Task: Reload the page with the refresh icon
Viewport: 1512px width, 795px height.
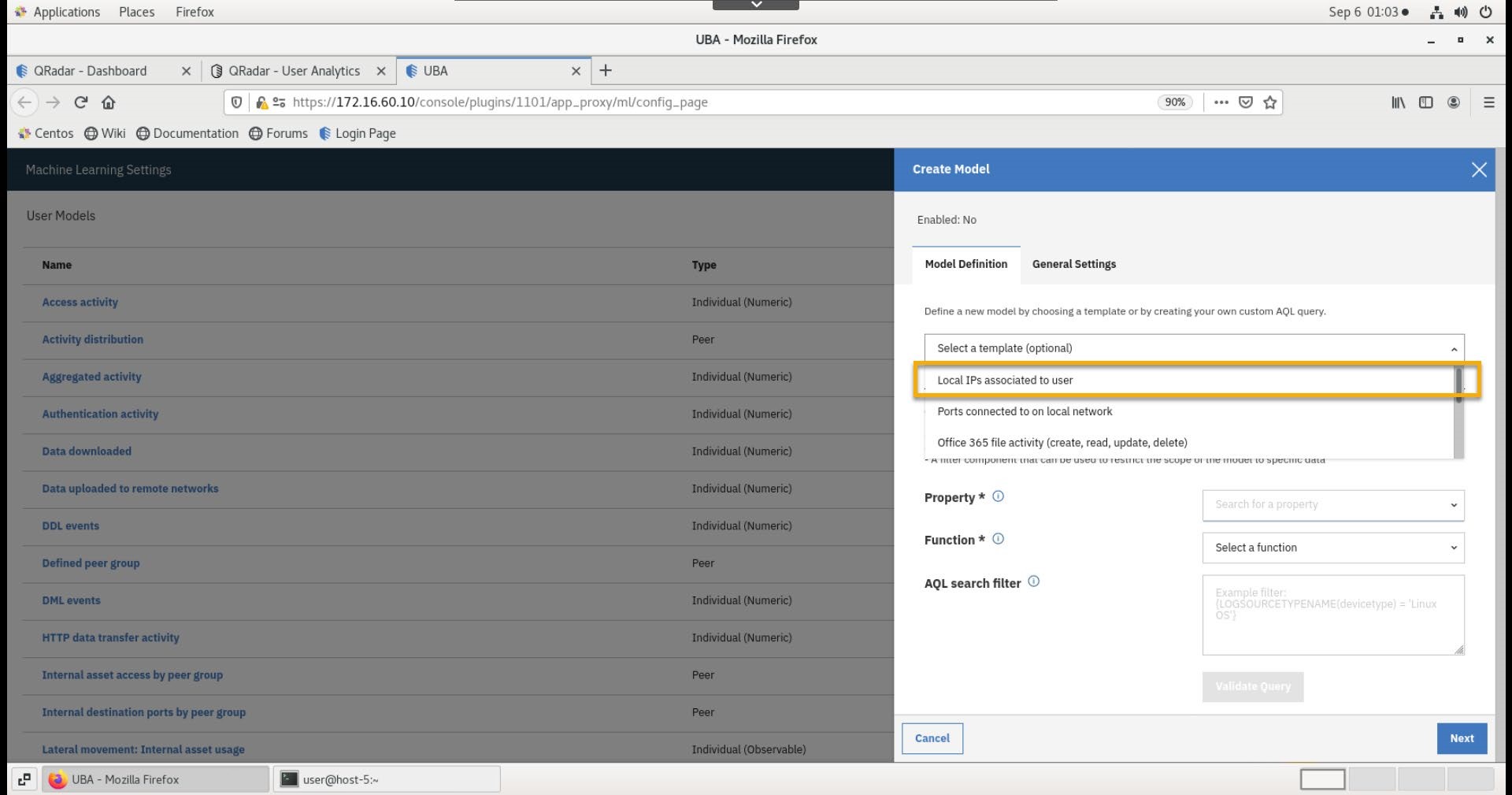Action: 80,102
